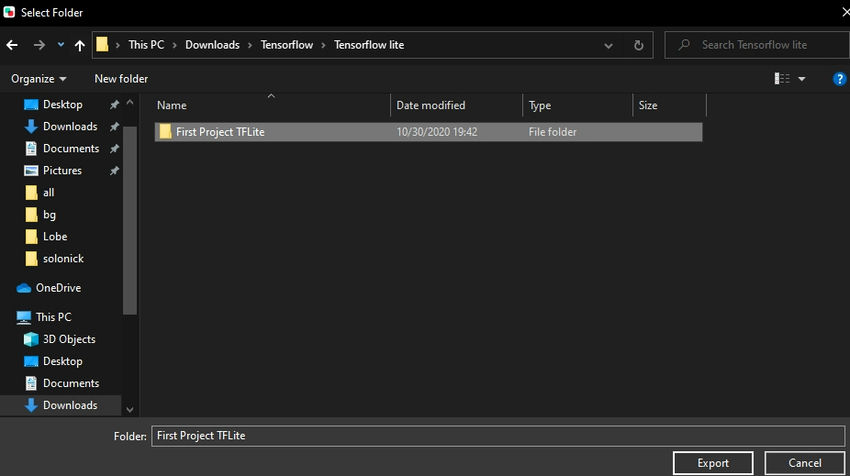850x476 pixels.
Task: Select This PC in navigation pane
Action: pyautogui.click(x=53, y=317)
